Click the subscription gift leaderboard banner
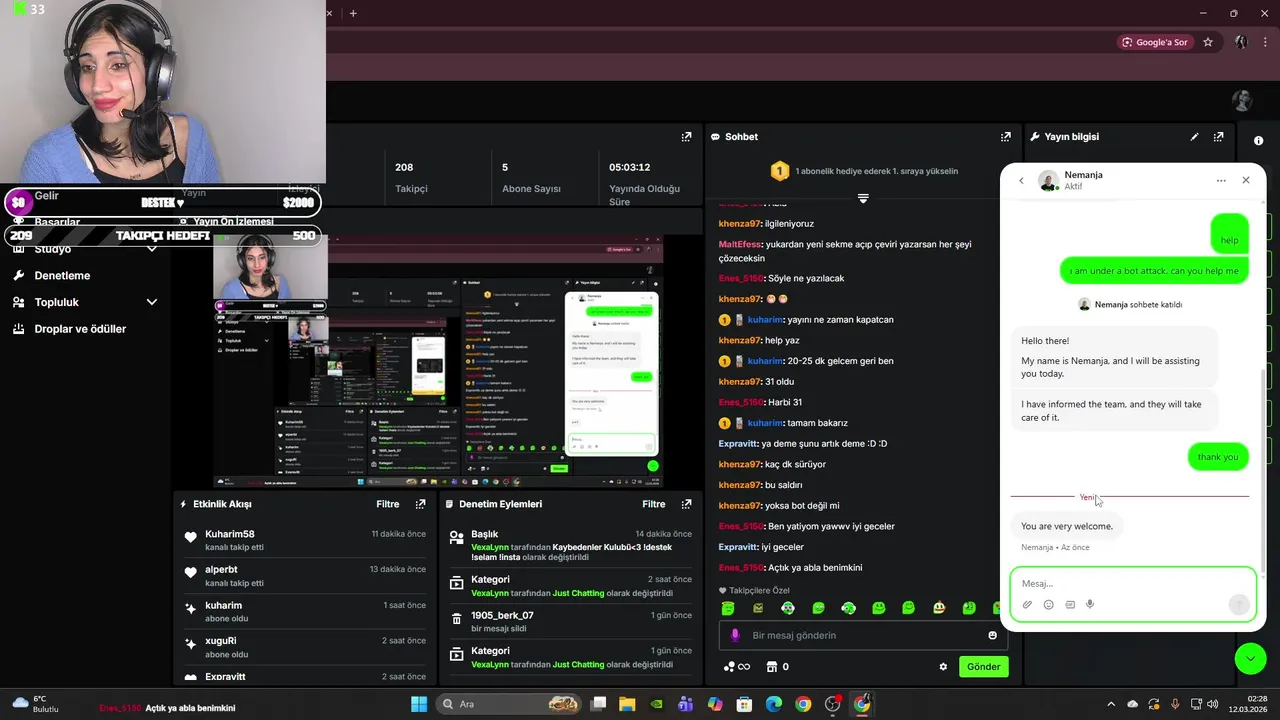The image size is (1280, 720). coord(864,171)
